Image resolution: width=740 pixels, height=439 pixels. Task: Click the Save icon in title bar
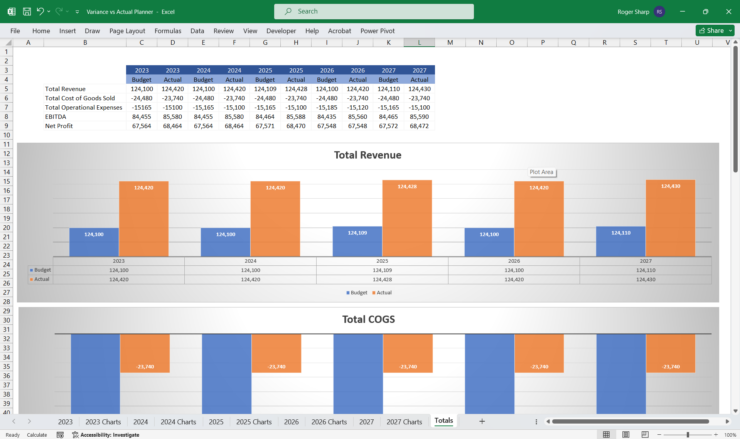27,11
